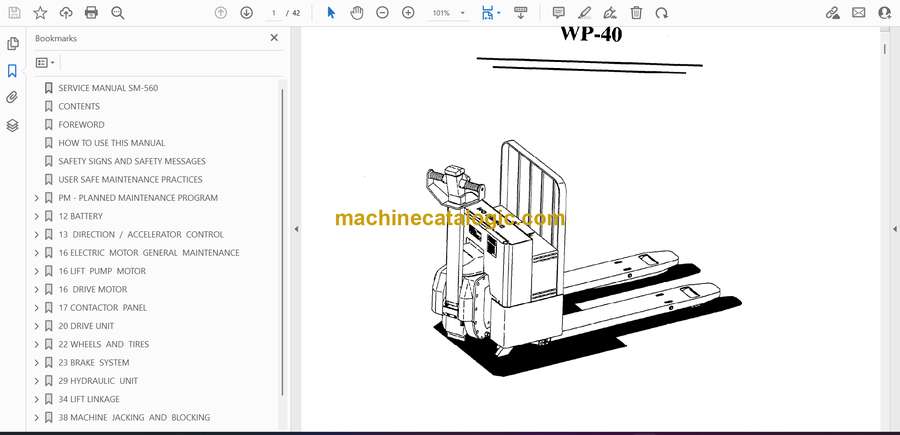Go to previous page arrow

coord(220,13)
